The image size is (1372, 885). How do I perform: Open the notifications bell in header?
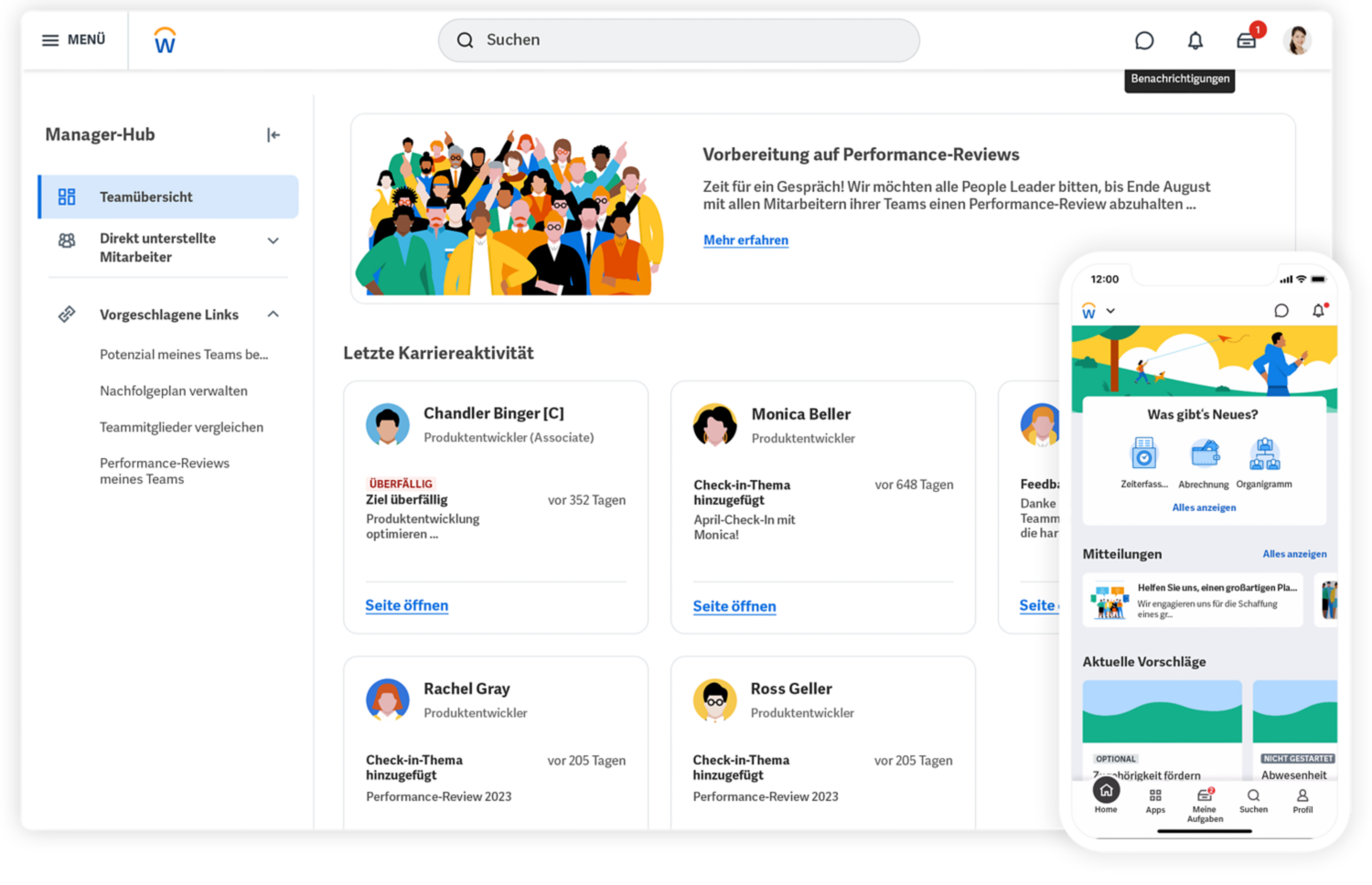[1195, 40]
